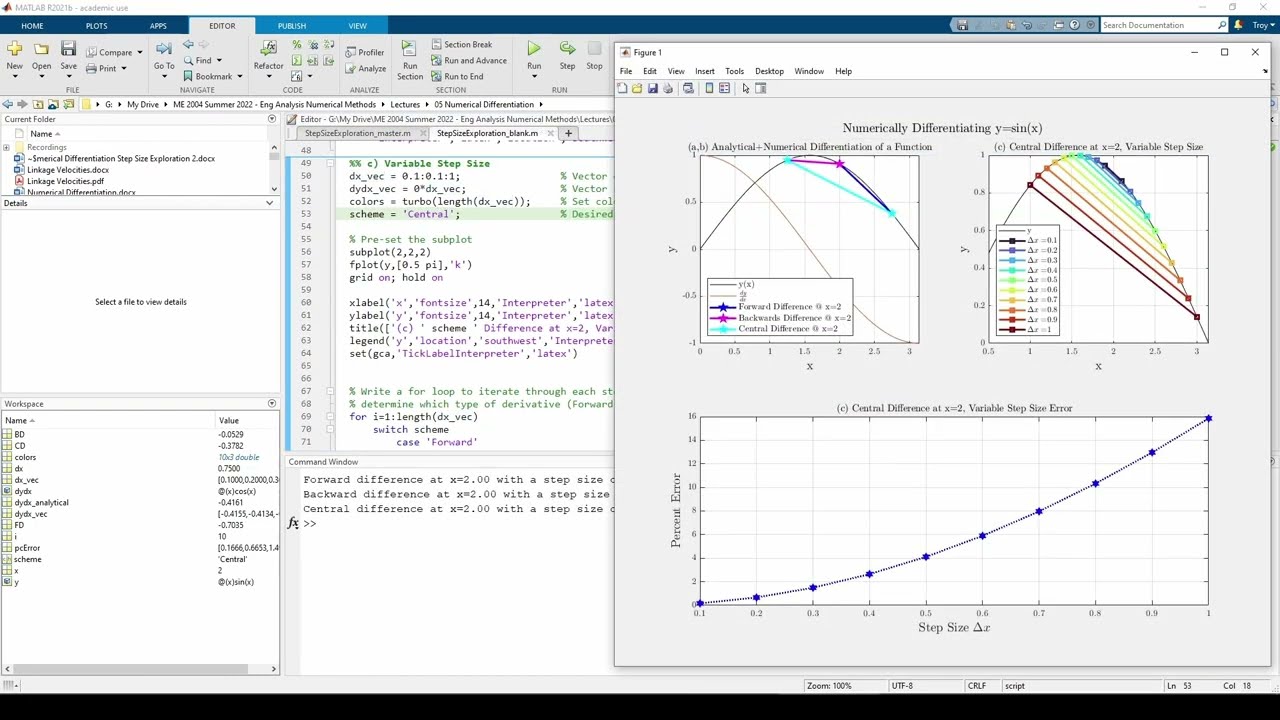Viewport: 1280px width, 720px height.
Task: Click the Value column header in Workspace
Action: [229, 421]
